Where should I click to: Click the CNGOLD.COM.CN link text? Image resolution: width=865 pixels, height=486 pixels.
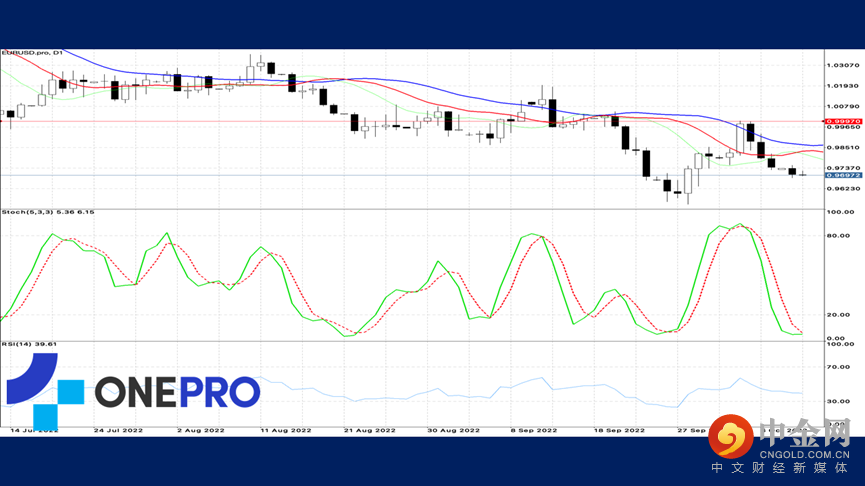tap(804, 455)
